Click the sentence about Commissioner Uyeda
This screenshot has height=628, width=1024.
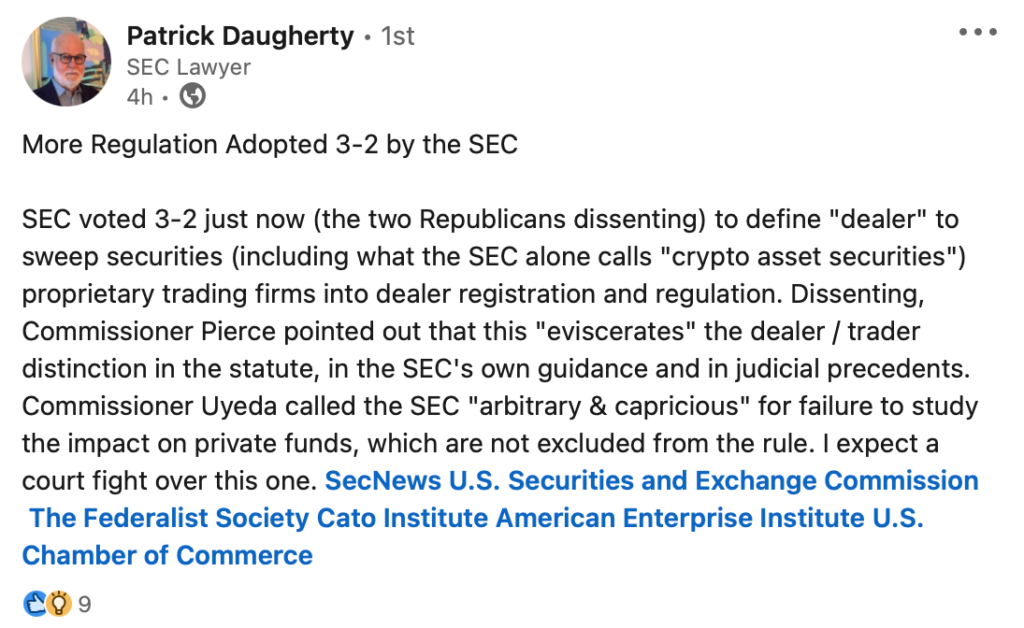coord(500,406)
